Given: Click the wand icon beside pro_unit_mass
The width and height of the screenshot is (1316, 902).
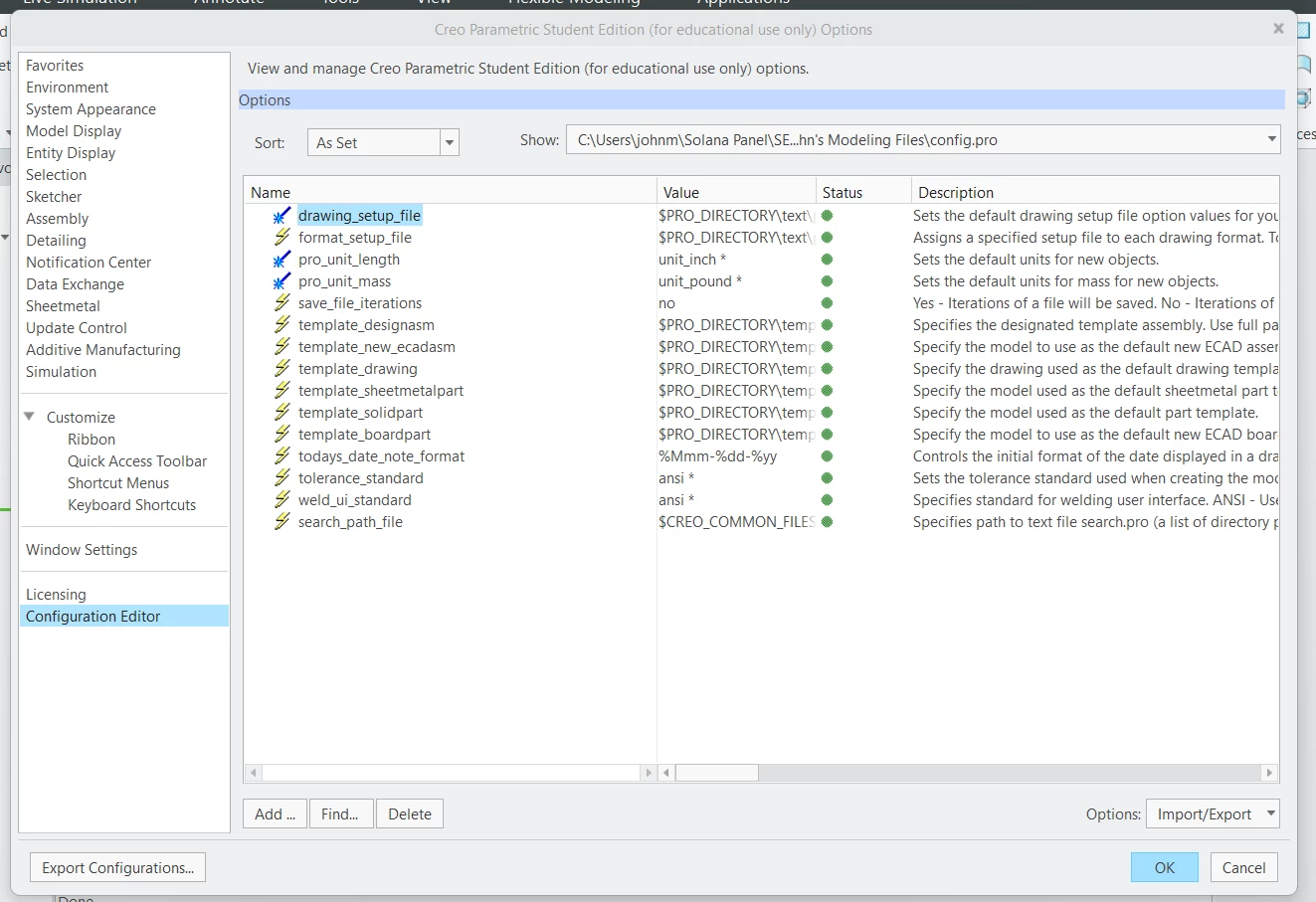Looking at the screenshot, I should [282, 281].
